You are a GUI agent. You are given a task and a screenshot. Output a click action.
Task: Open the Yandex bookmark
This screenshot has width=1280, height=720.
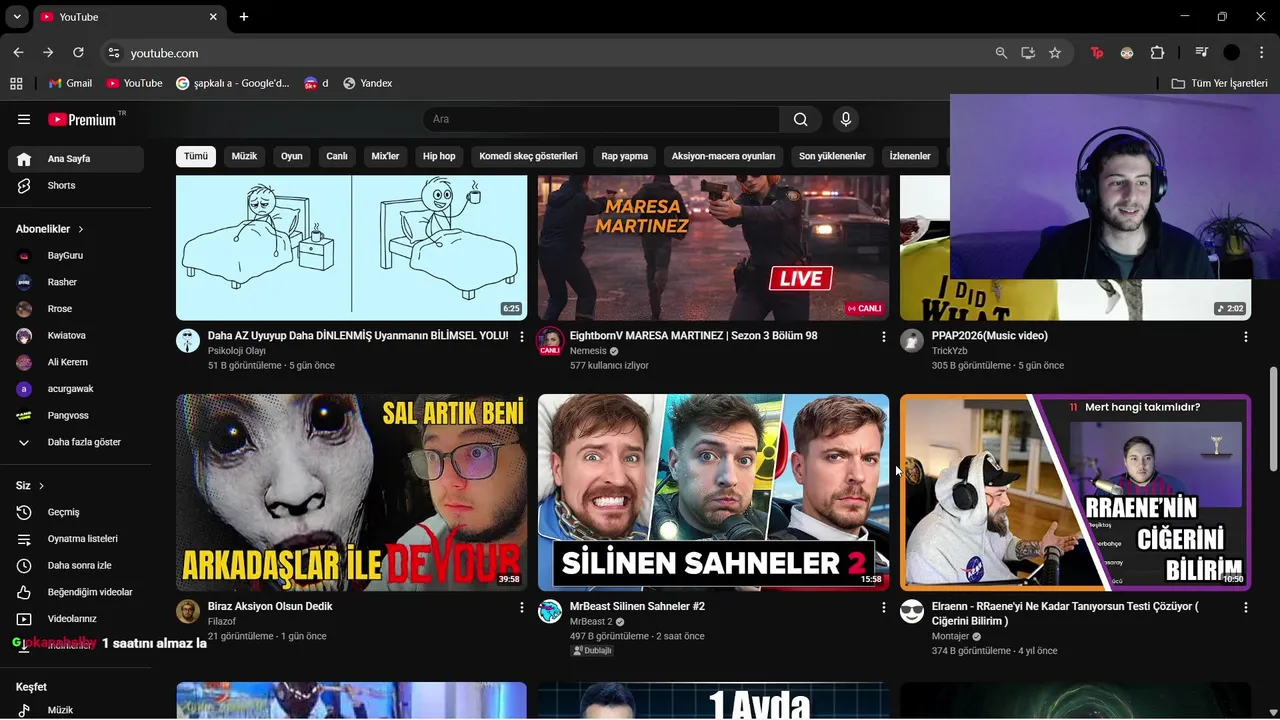pos(367,83)
